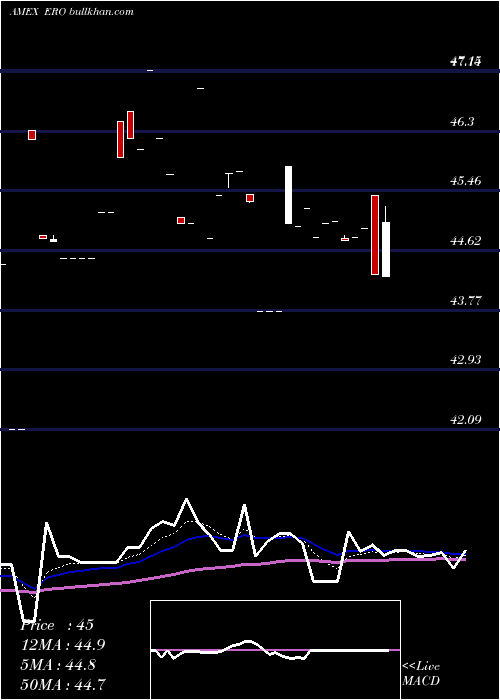Click the tall red candlestick near chart's right end
Viewport: 500px width, 700px height.
[x=375, y=235]
